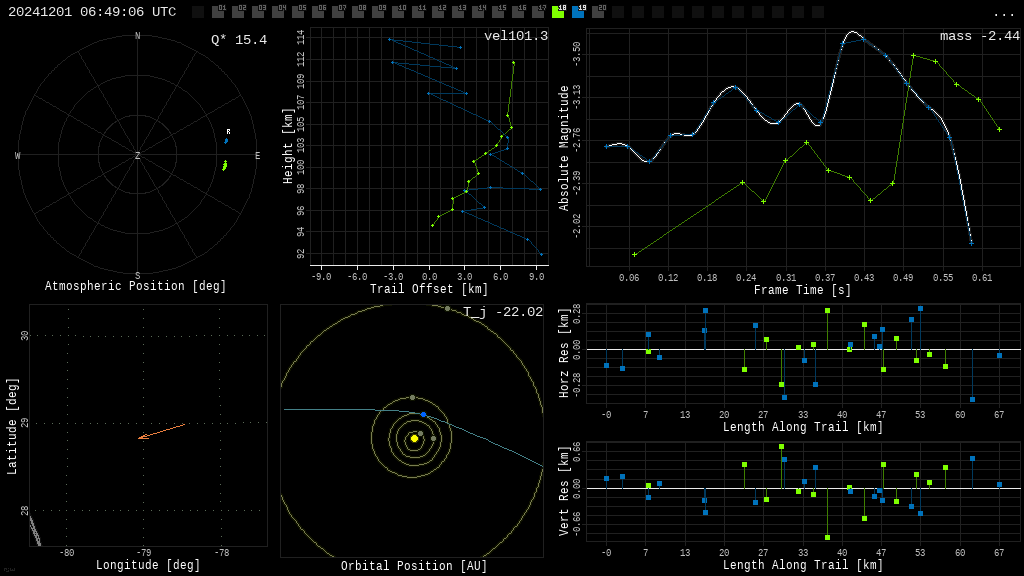Screen dimensions: 1024x576
Task: Click the zenith Z marker in polar plot
Action: (x=137, y=155)
